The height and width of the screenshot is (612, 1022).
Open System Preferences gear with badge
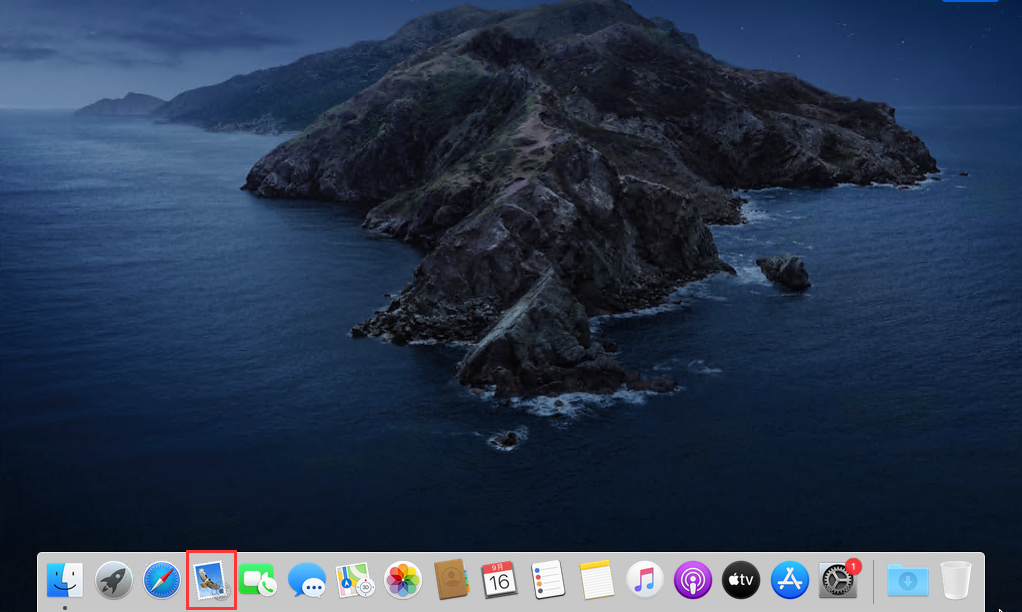click(x=838, y=580)
